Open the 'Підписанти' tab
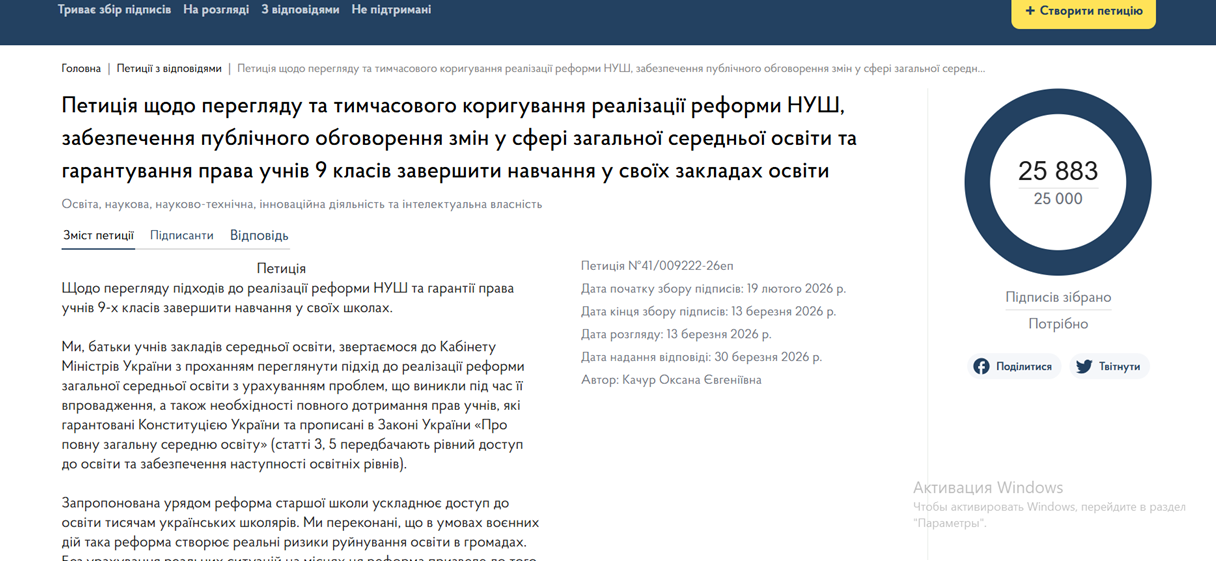The image size is (1216, 561). pos(181,236)
